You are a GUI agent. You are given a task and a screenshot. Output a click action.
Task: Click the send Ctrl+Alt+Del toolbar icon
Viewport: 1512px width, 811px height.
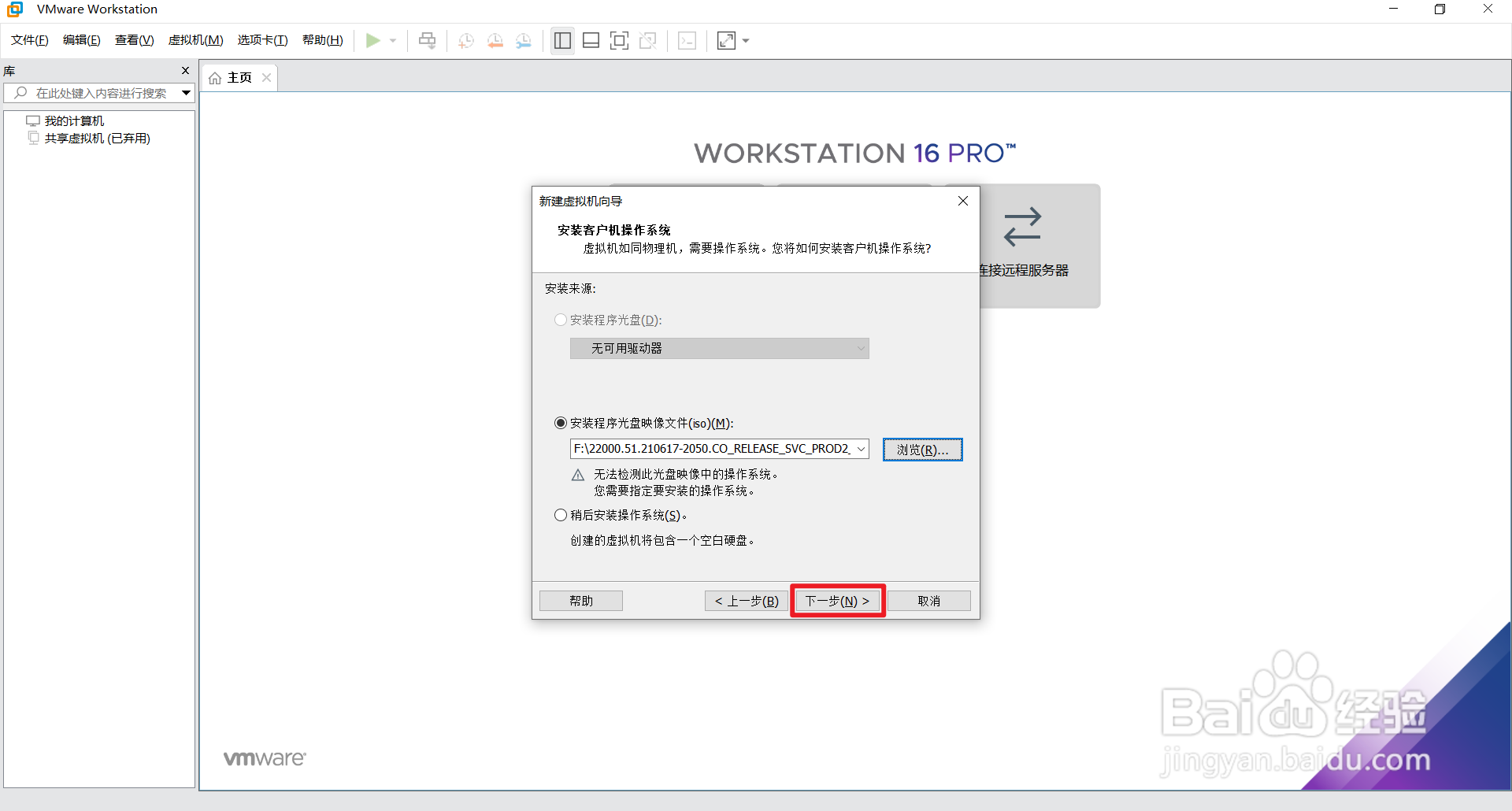427,40
